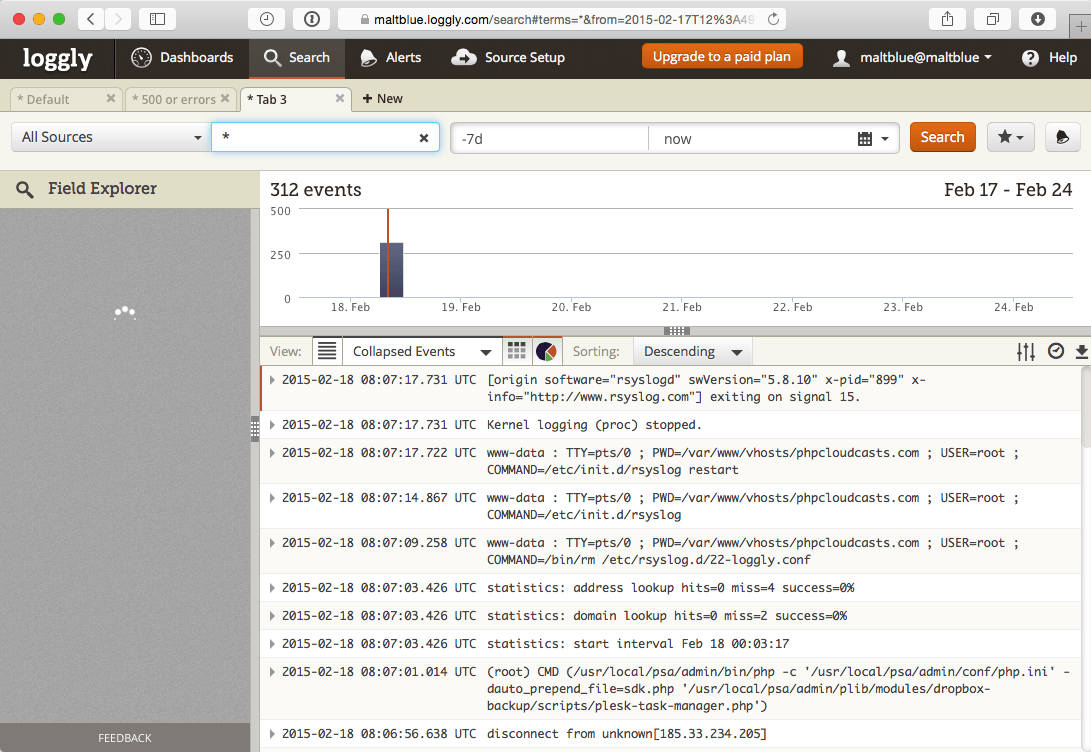Expand the /bin/rm 22-loggly.conf event
Screen dimensions: 1091x752
click(x=272, y=543)
